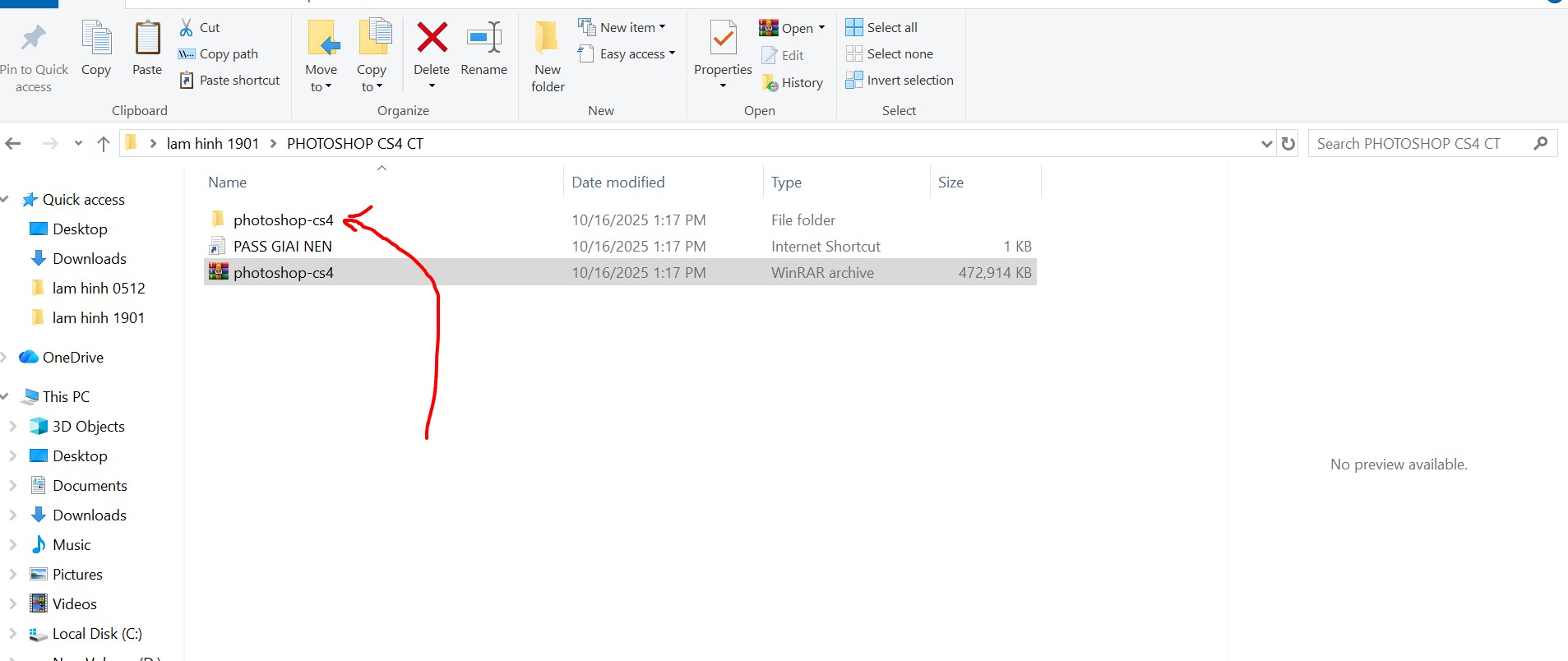
Task: Click Select all in ribbon
Action: pos(882,27)
